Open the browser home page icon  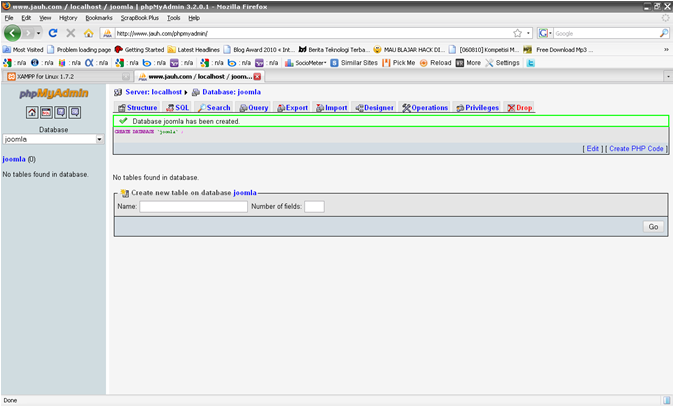[89, 33]
